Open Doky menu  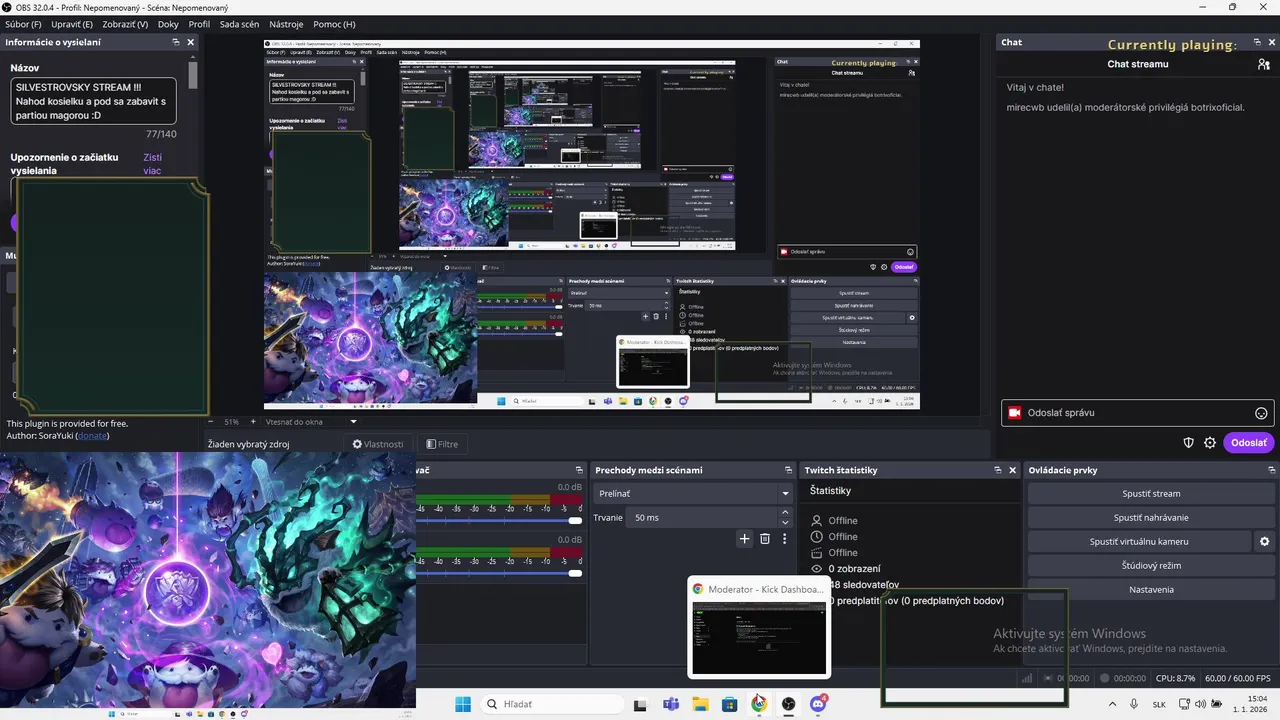pyautogui.click(x=168, y=24)
